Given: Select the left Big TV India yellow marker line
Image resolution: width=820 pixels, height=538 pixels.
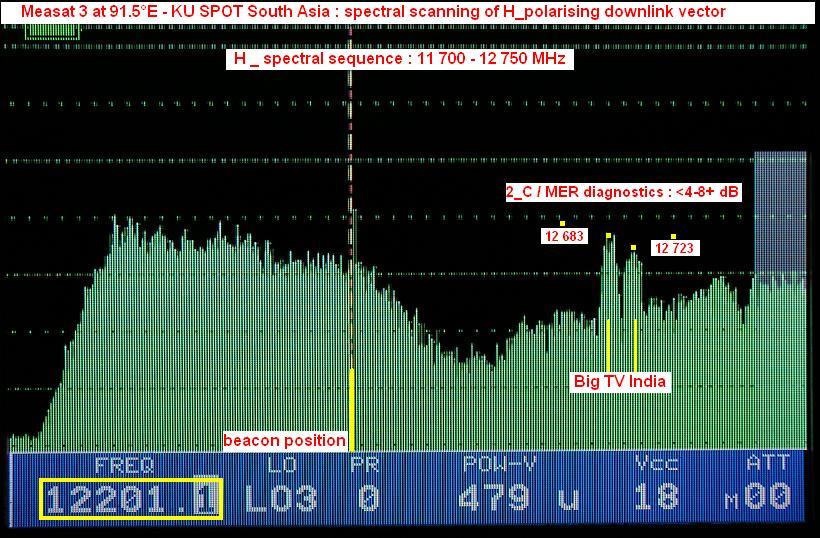Looking at the screenshot, I should coord(607,345).
